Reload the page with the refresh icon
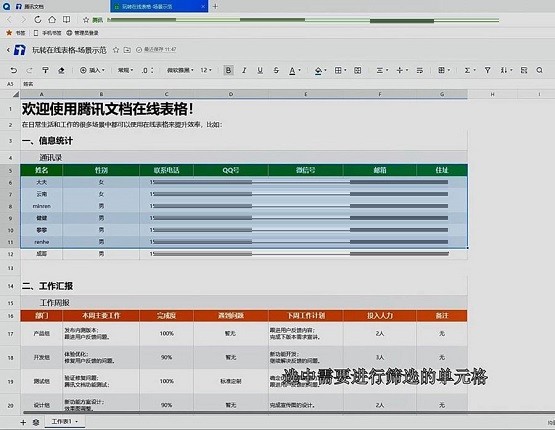The width and height of the screenshot is (555, 430). tap(38, 20)
